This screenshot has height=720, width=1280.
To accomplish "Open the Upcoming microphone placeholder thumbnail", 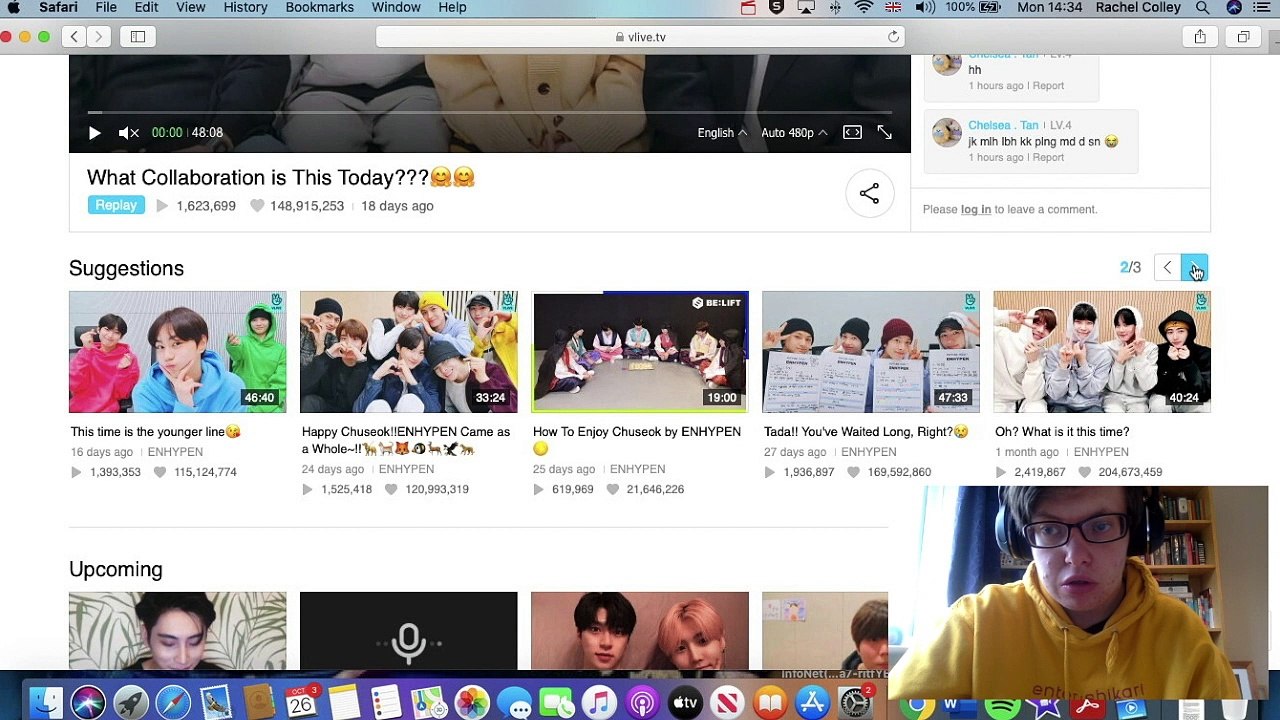I will (409, 631).
